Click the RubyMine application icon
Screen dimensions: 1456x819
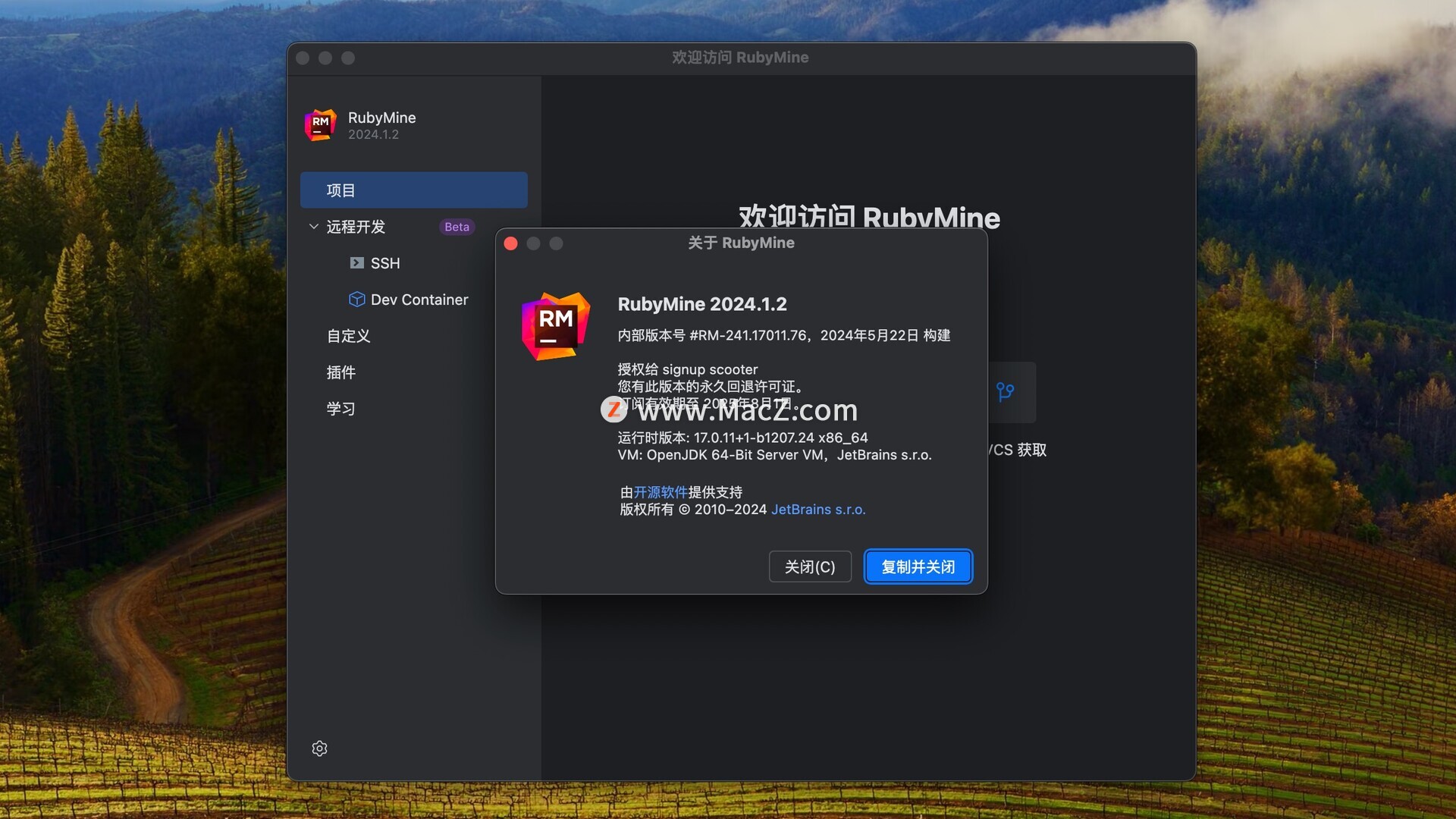[319, 124]
